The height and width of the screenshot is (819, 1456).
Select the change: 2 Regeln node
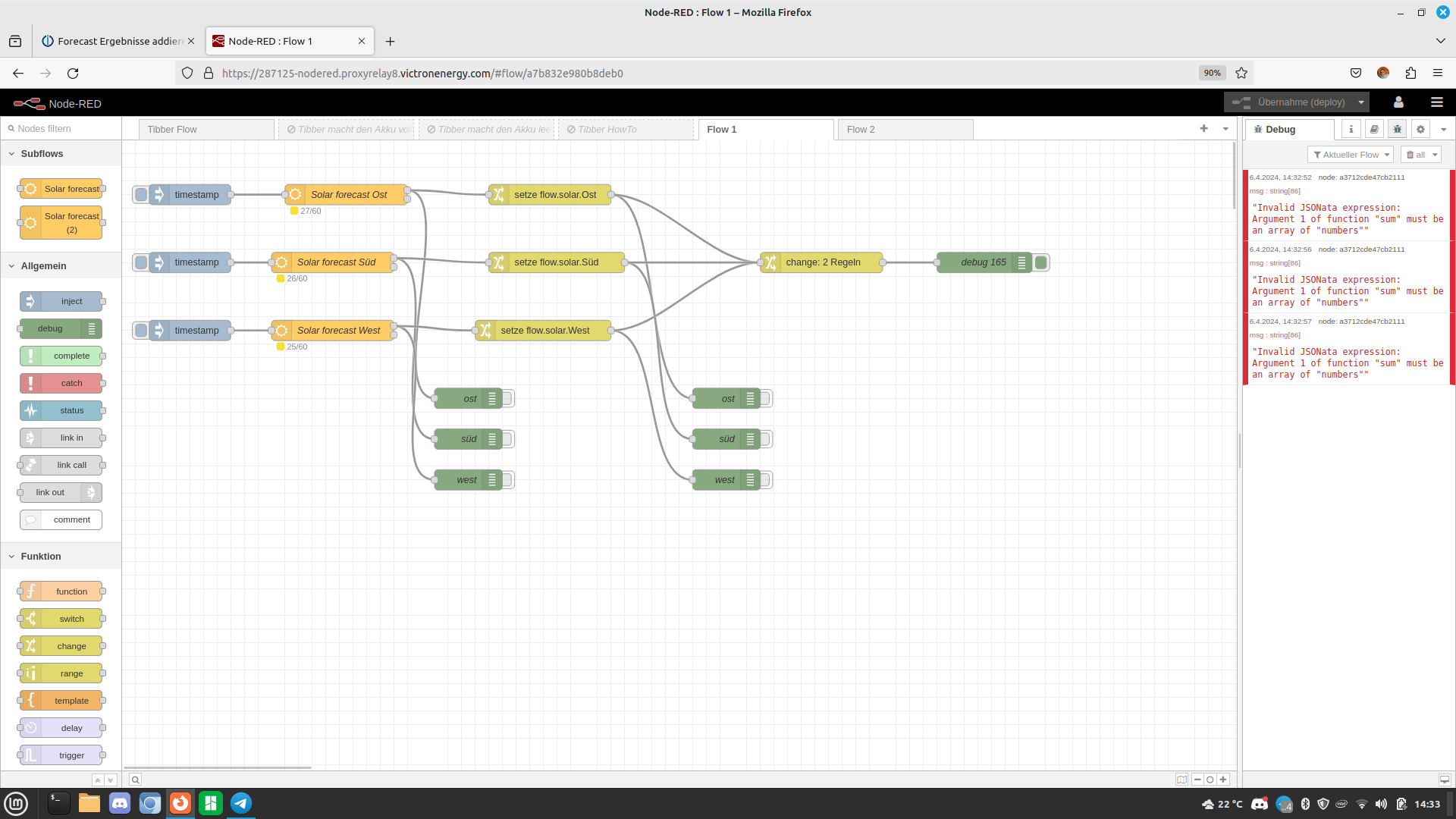pyautogui.click(x=821, y=262)
